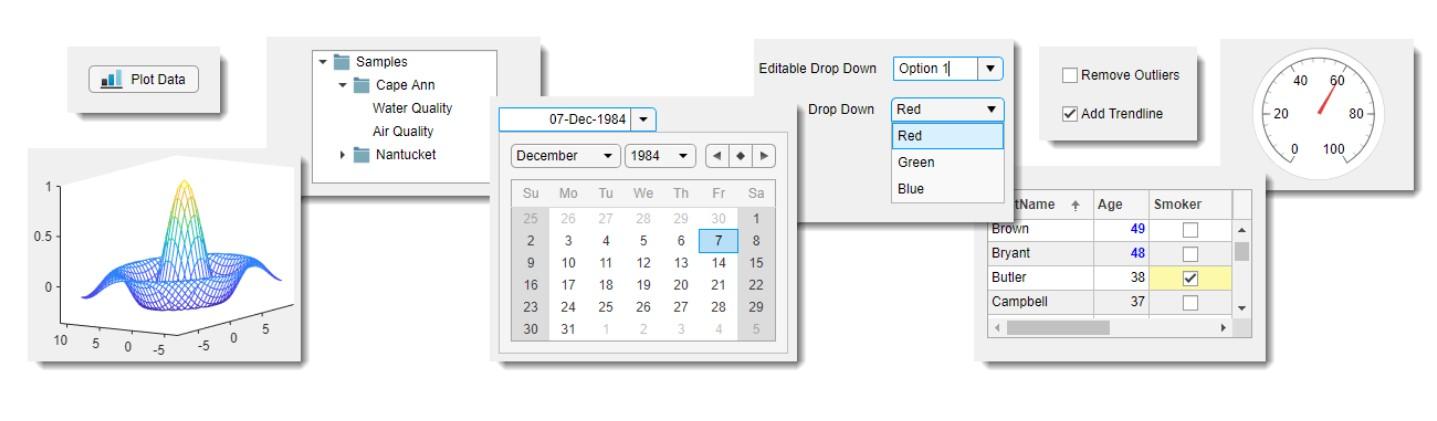Click the next month arrow in calendar
Screen dimensions: 1437x421
pyautogui.click(x=764, y=157)
